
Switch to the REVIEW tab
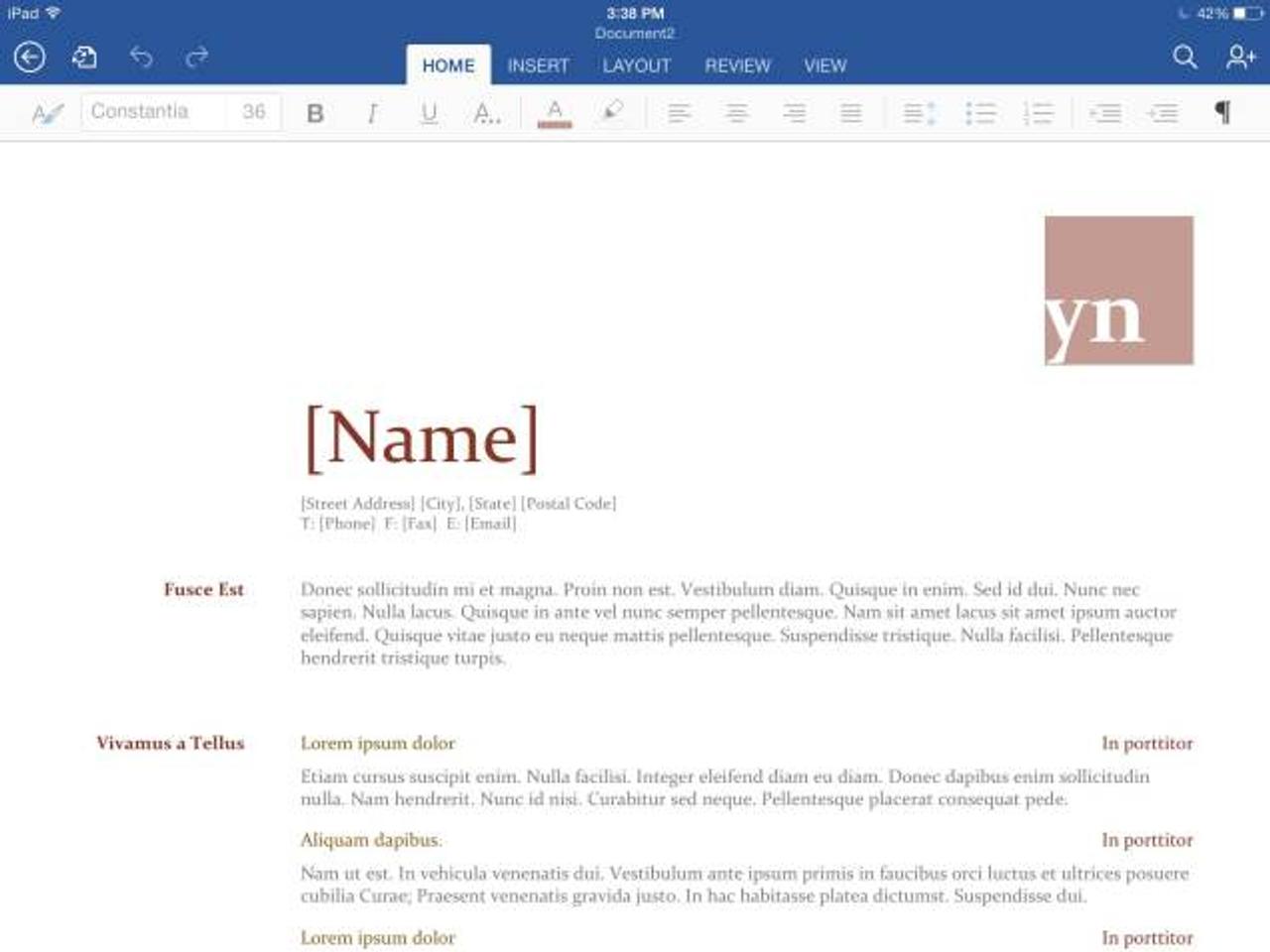click(x=737, y=65)
